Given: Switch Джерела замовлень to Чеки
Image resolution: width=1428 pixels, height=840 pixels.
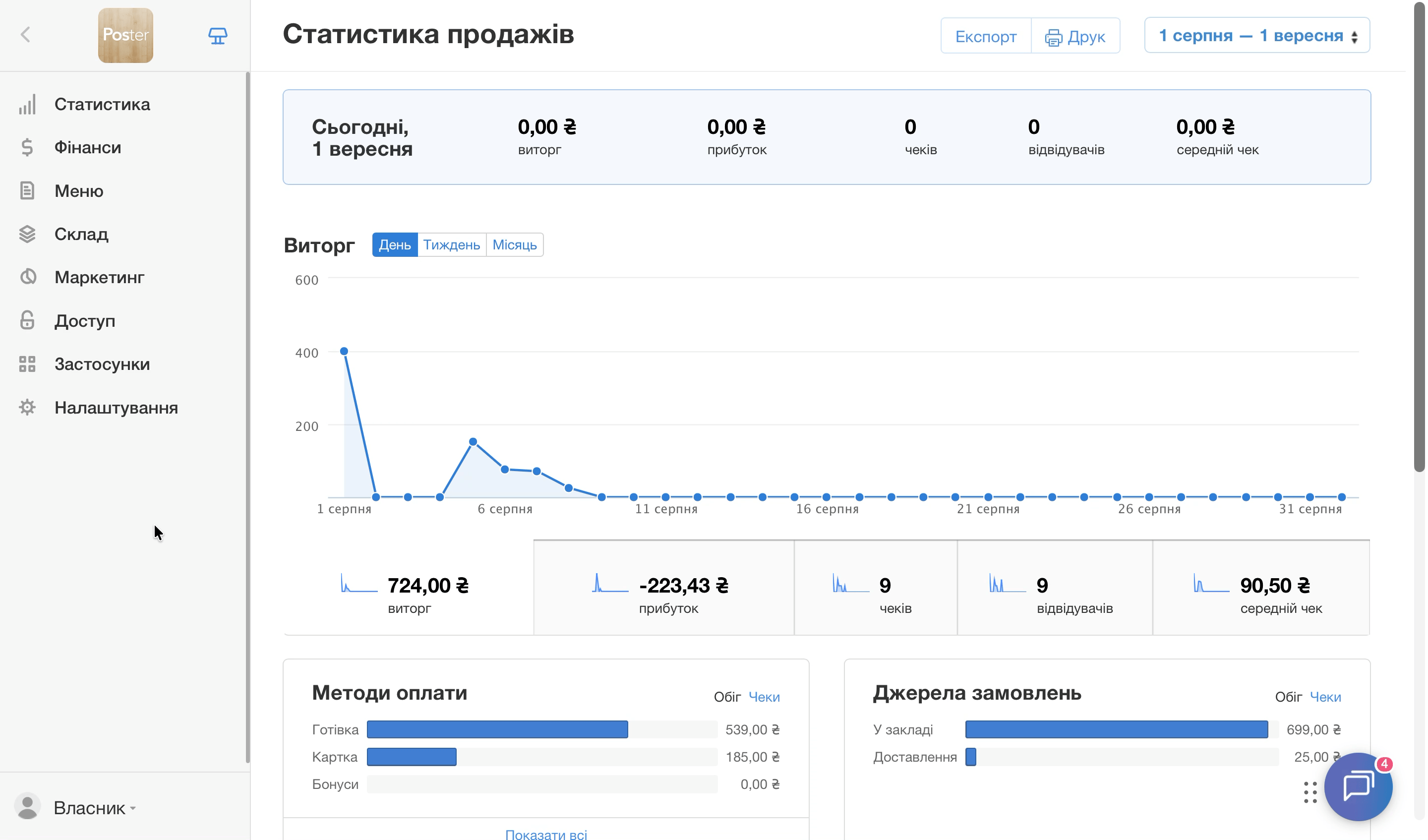Looking at the screenshot, I should pos(1325,697).
